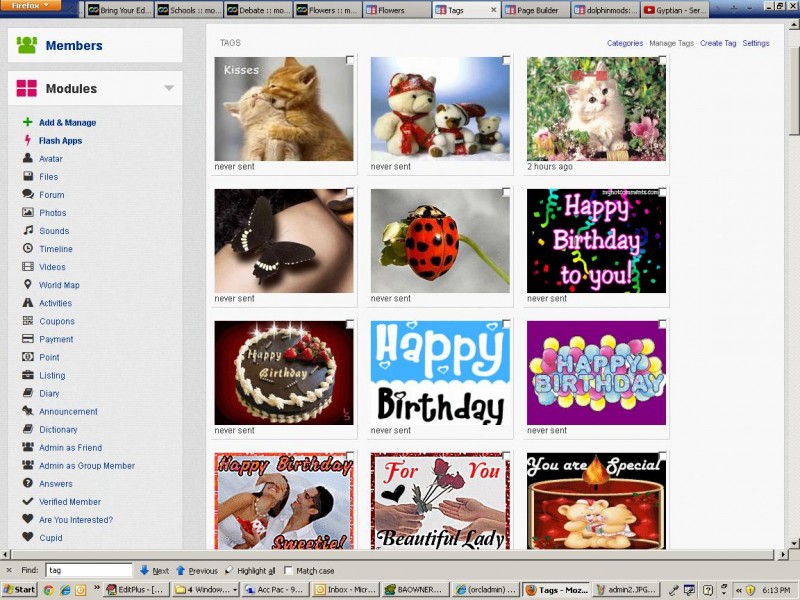Click the Cupid heart icon

tap(28, 538)
